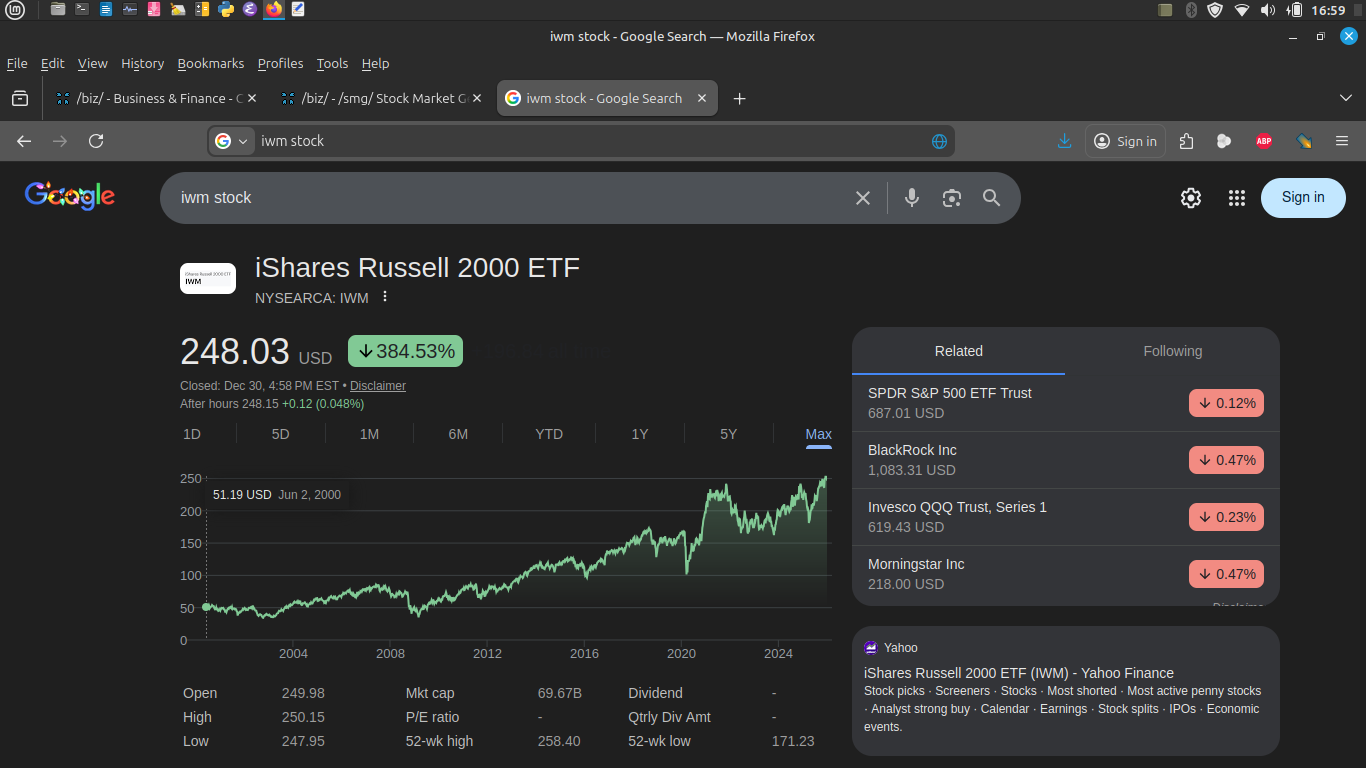The image size is (1366, 768).
Task: Open the Profiles menu
Action: coord(280,63)
